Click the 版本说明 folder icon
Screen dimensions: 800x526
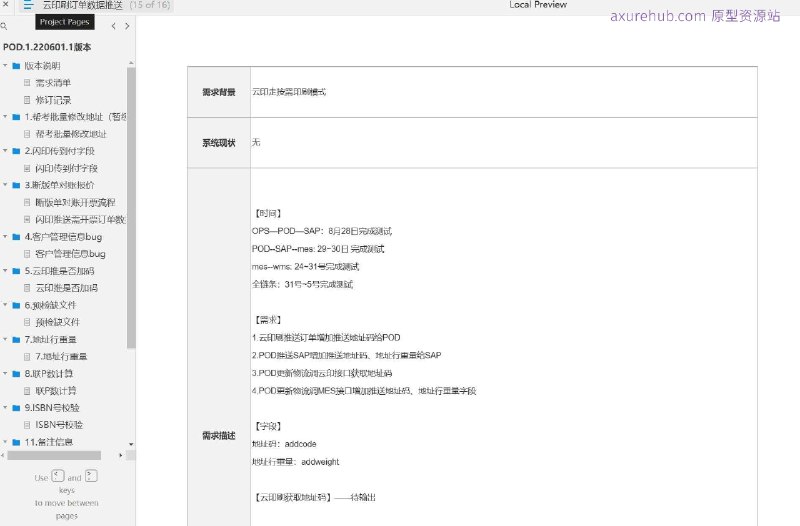(x=16, y=66)
